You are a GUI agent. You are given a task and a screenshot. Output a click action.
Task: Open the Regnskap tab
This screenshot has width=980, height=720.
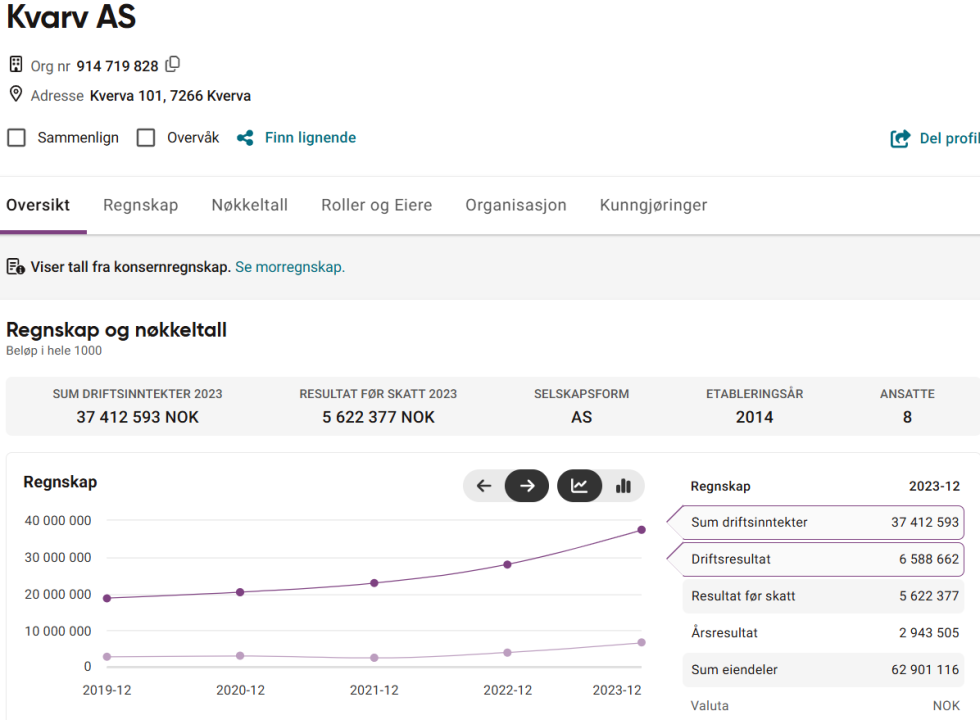140,205
